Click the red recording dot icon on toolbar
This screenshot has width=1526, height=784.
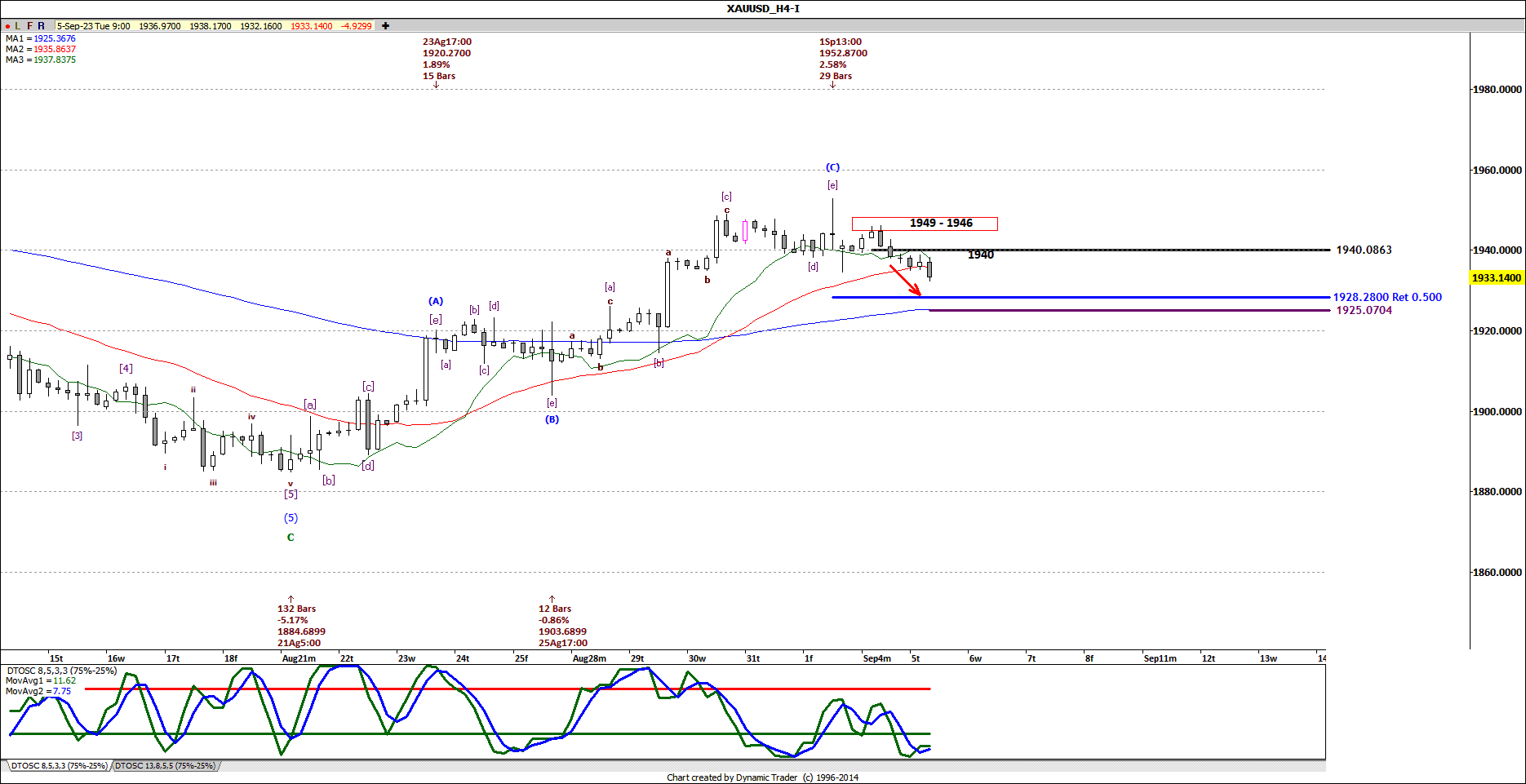[7, 25]
